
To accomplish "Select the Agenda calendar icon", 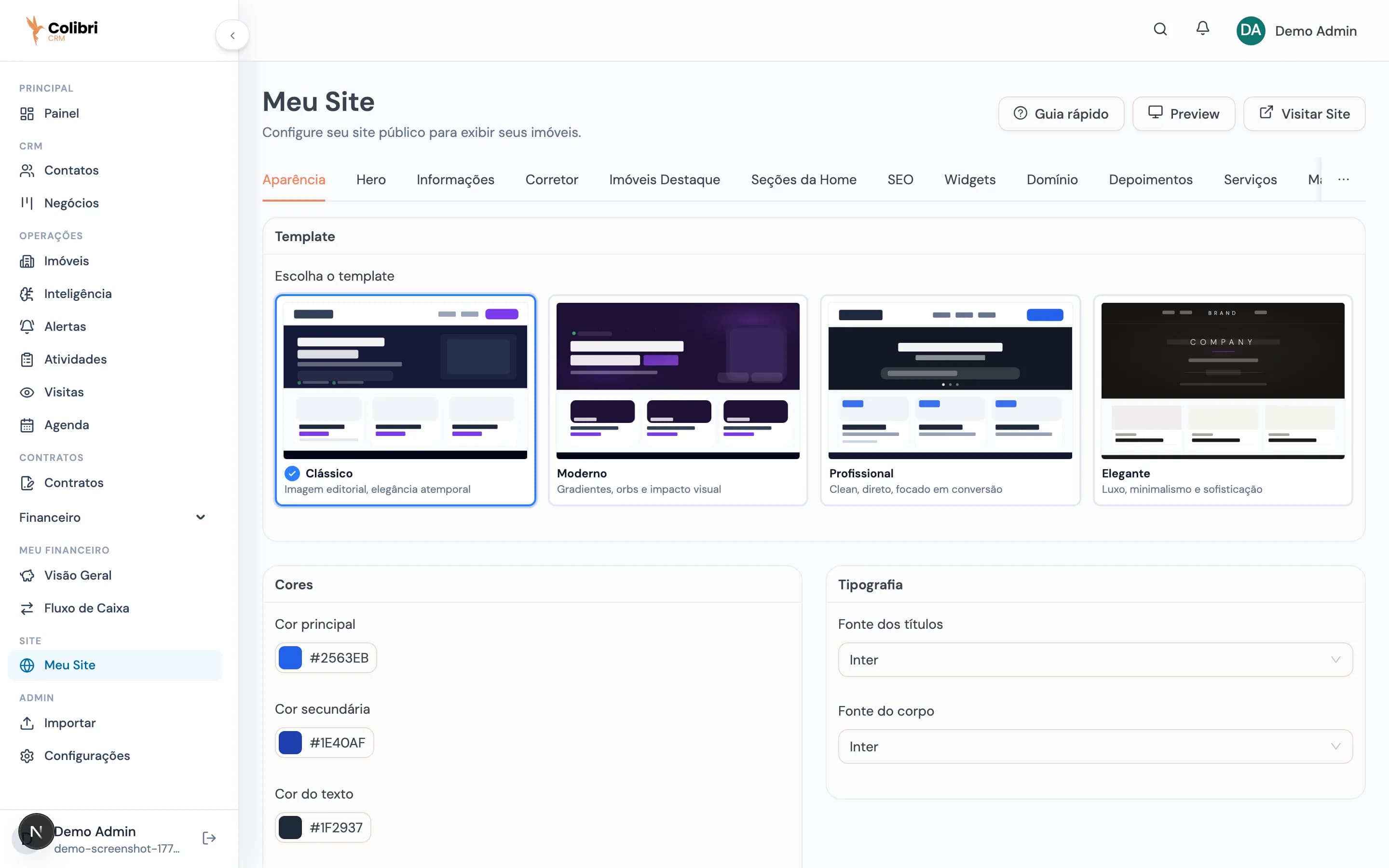I will (x=27, y=425).
